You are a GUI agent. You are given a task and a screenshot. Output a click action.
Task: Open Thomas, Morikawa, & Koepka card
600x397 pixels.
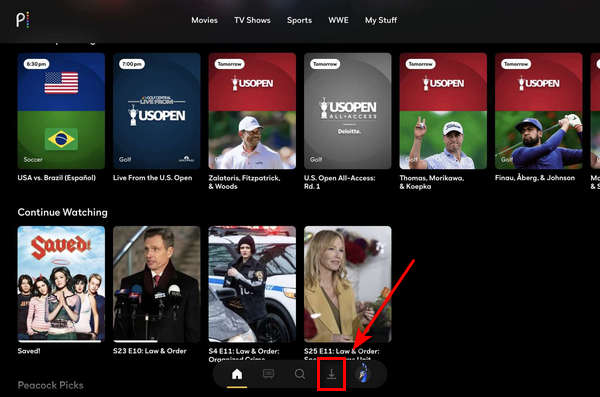tap(443, 111)
